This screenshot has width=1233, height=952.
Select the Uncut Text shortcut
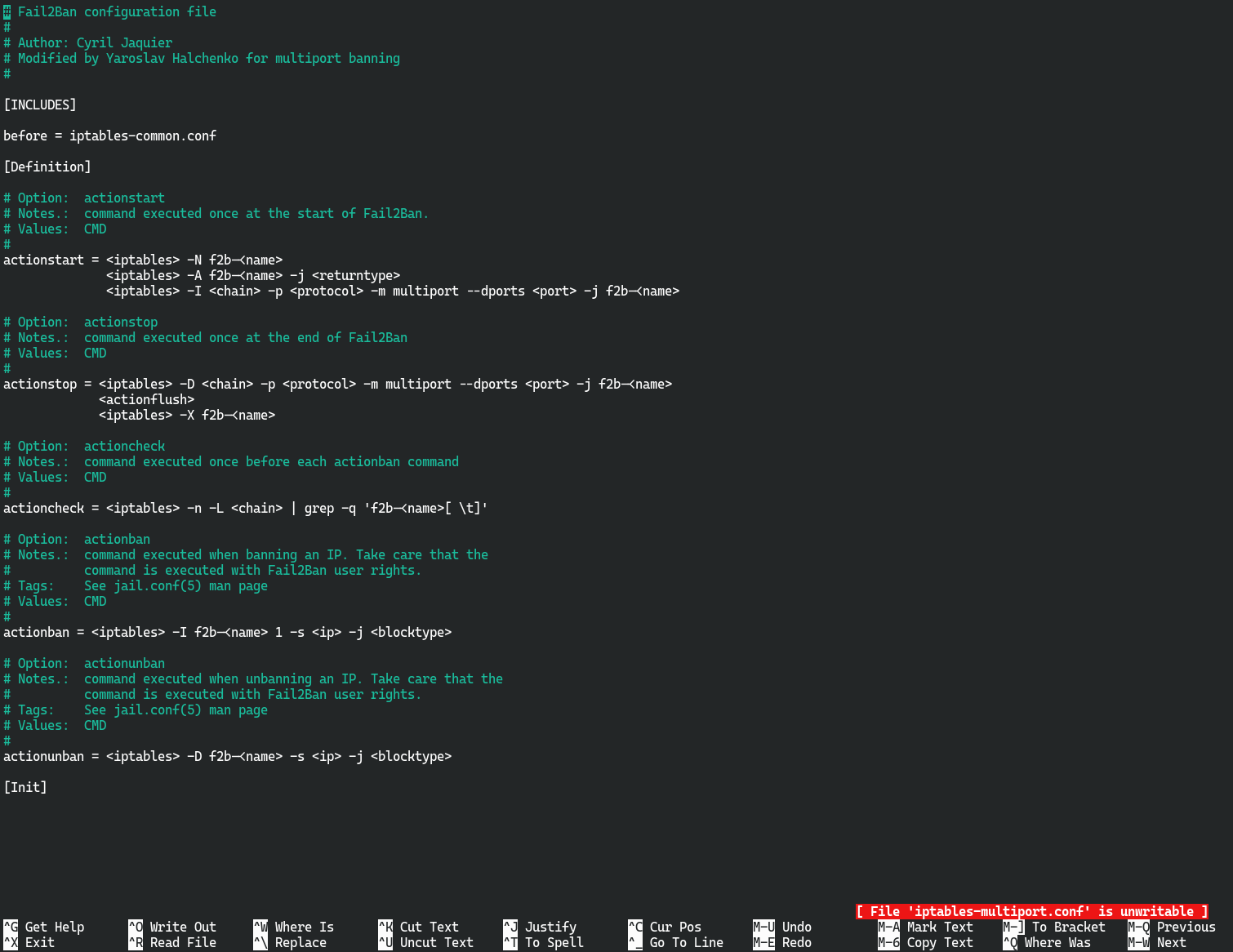pyautogui.click(x=436, y=942)
